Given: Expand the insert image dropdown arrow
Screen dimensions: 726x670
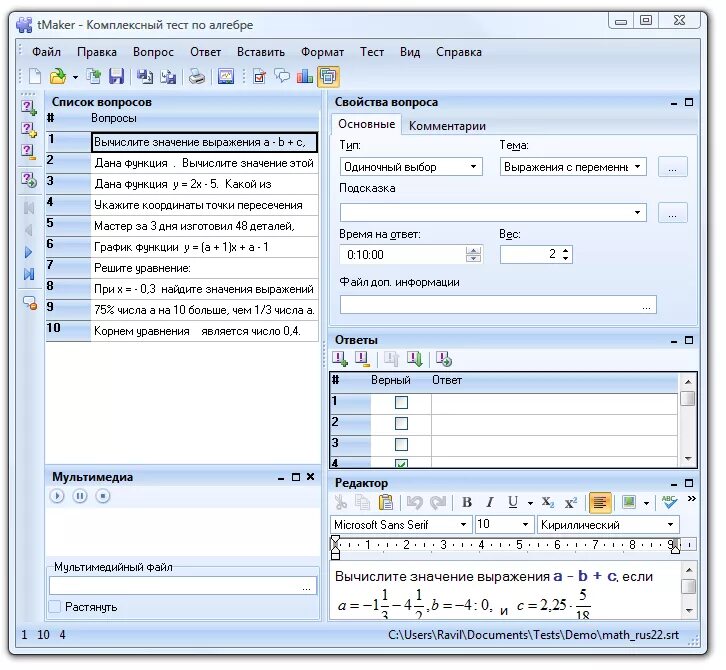Looking at the screenshot, I should [646, 503].
